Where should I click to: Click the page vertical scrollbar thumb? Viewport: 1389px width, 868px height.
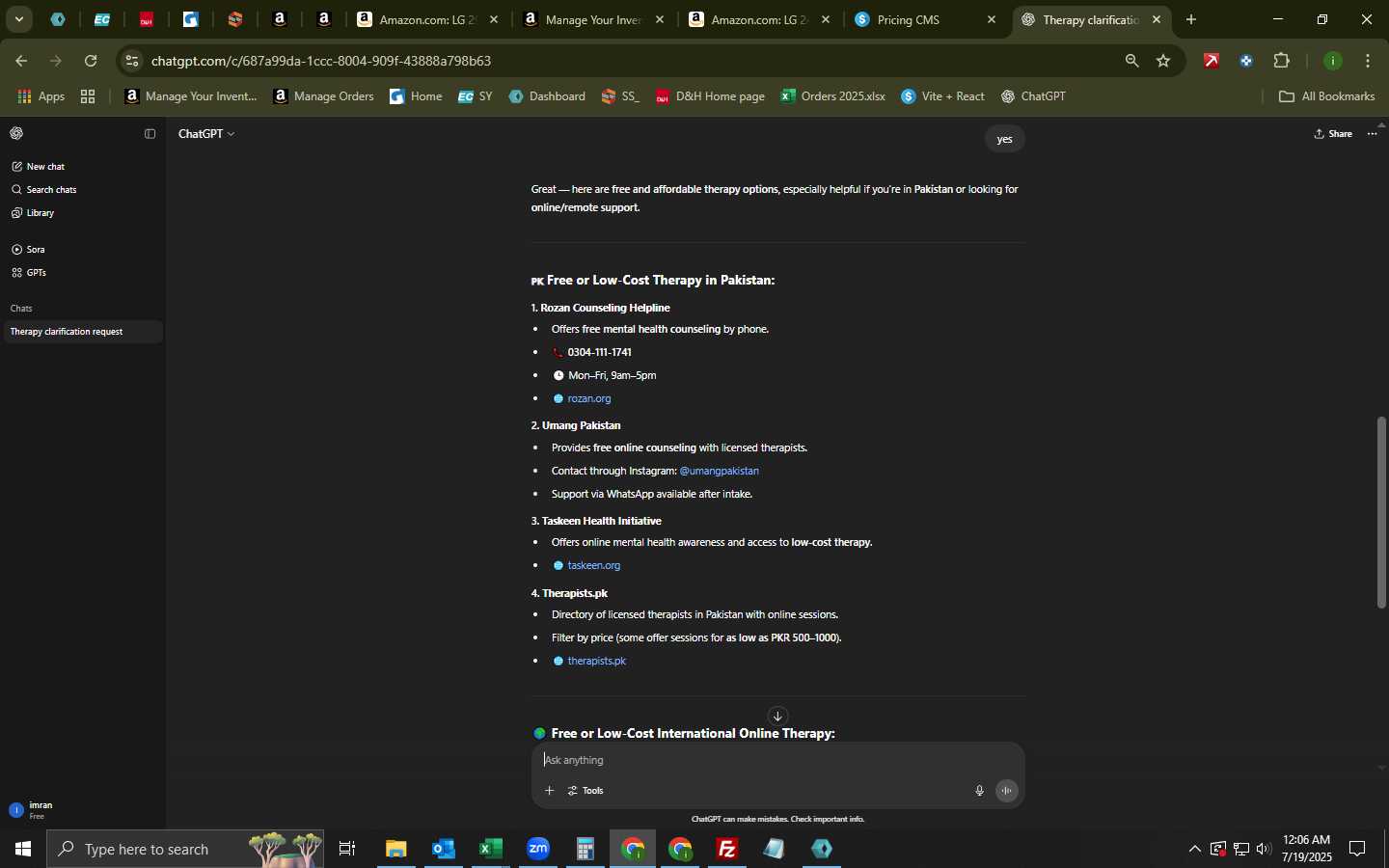point(1382,513)
